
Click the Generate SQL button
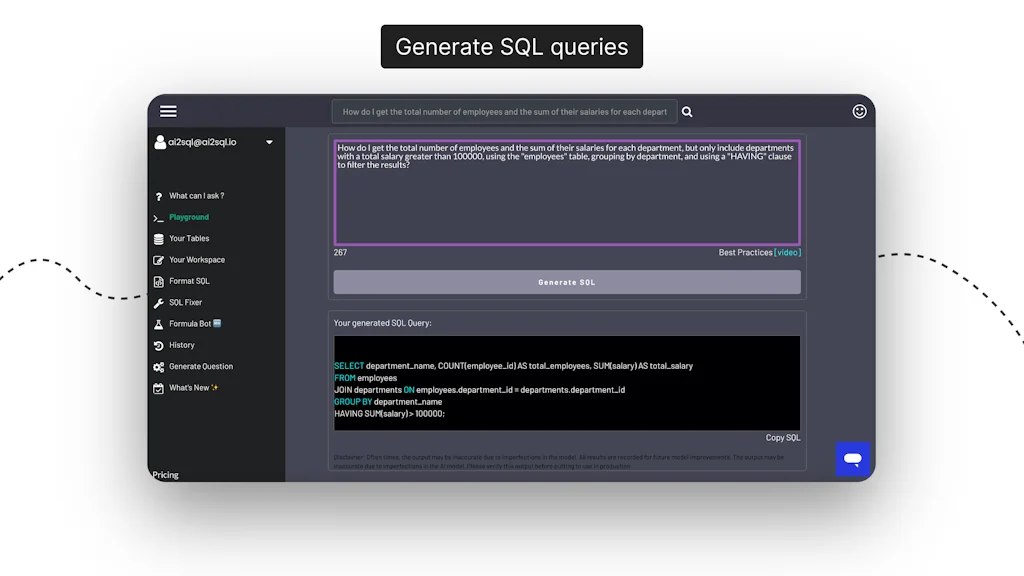567,282
